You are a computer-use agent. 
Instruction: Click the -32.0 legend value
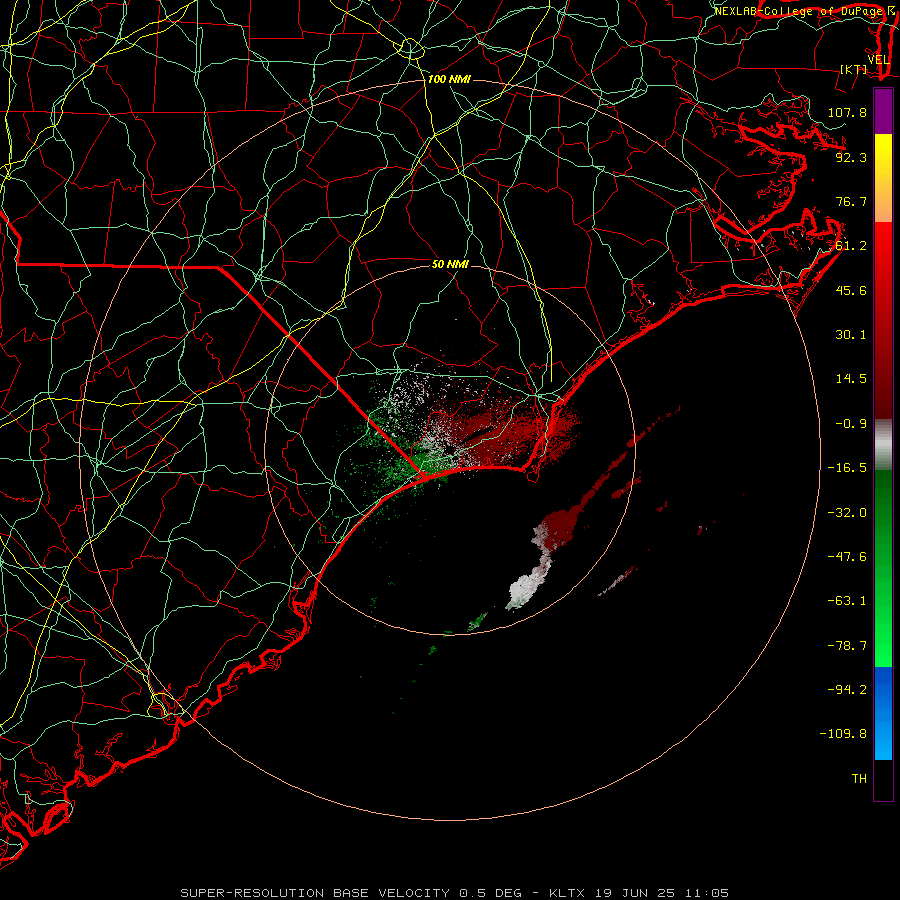(x=847, y=513)
